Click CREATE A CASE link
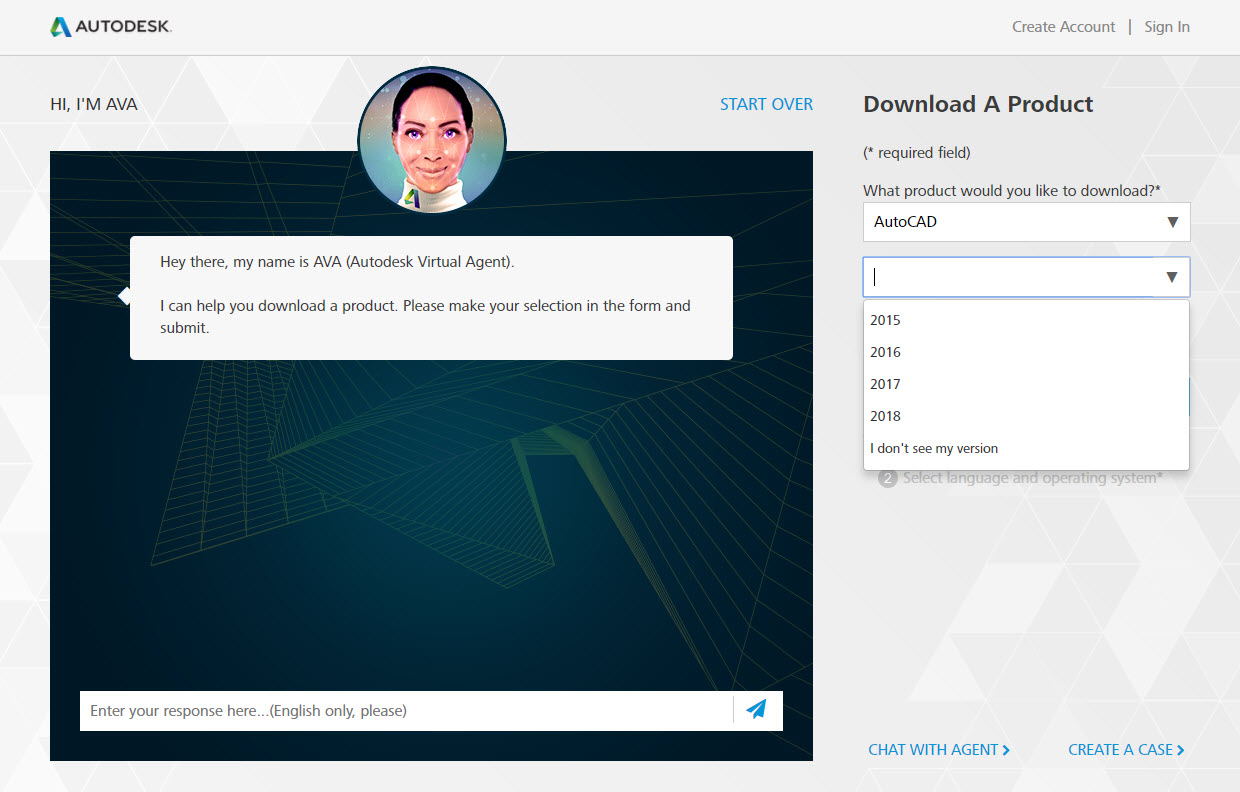This screenshot has width=1240, height=792. point(1126,749)
